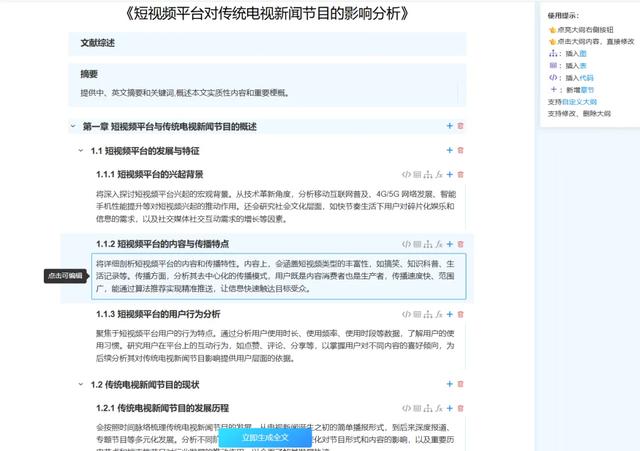
Task: Collapse 第一章 短视频平台与传统电视新闻节目的概述
Action: (73, 126)
